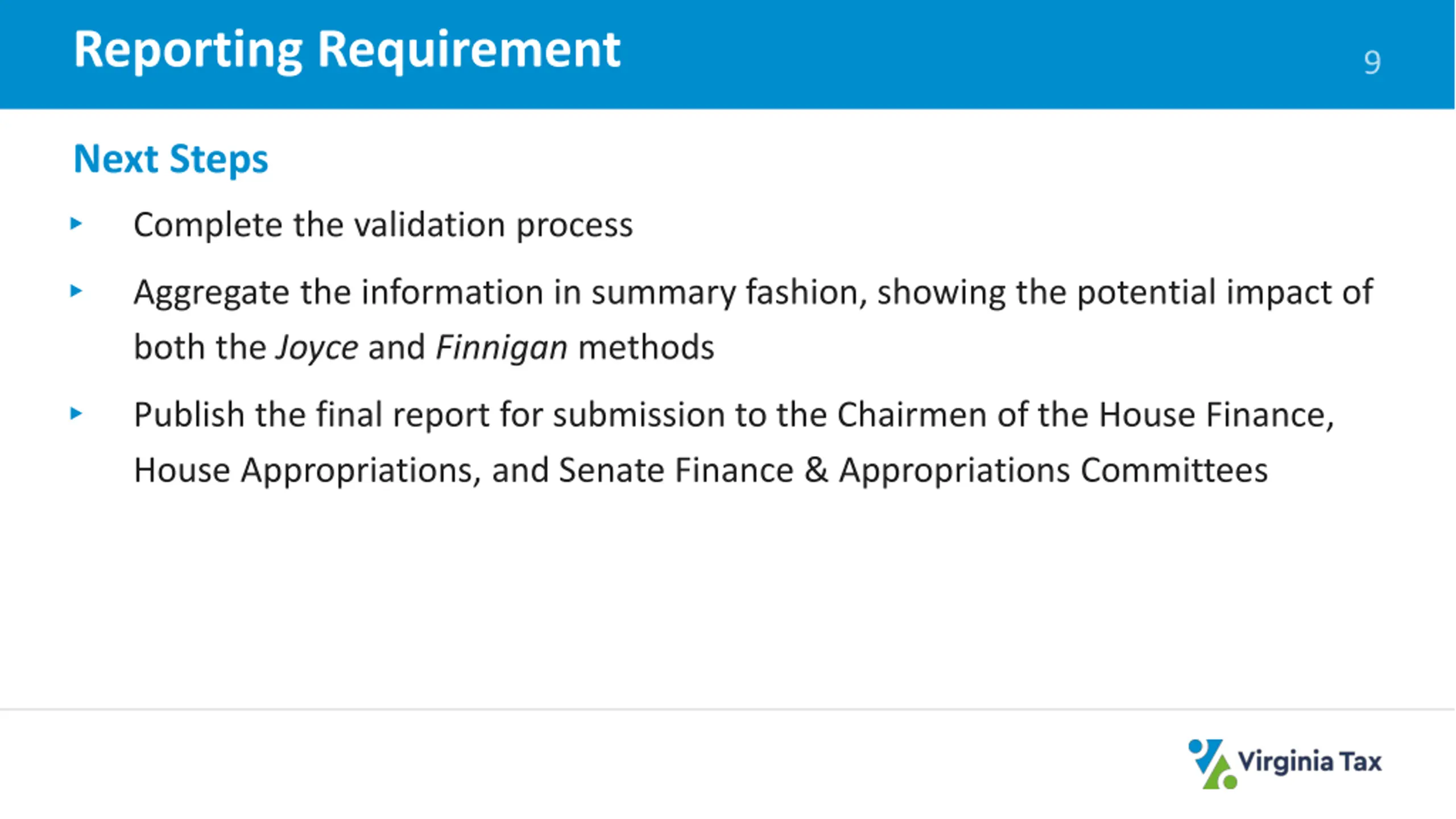1456x819 pixels.
Task: Click the Virginia Tax checkmark logo icon
Action: point(1212,764)
